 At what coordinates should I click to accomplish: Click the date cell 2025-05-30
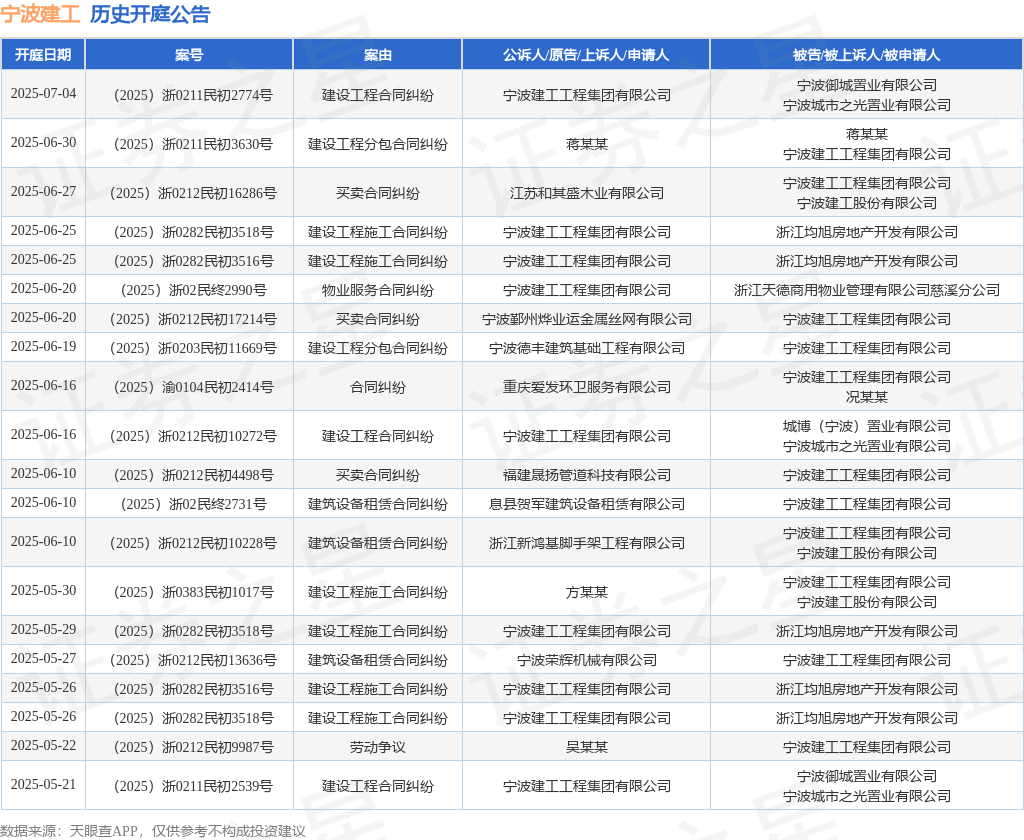[x=43, y=590]
